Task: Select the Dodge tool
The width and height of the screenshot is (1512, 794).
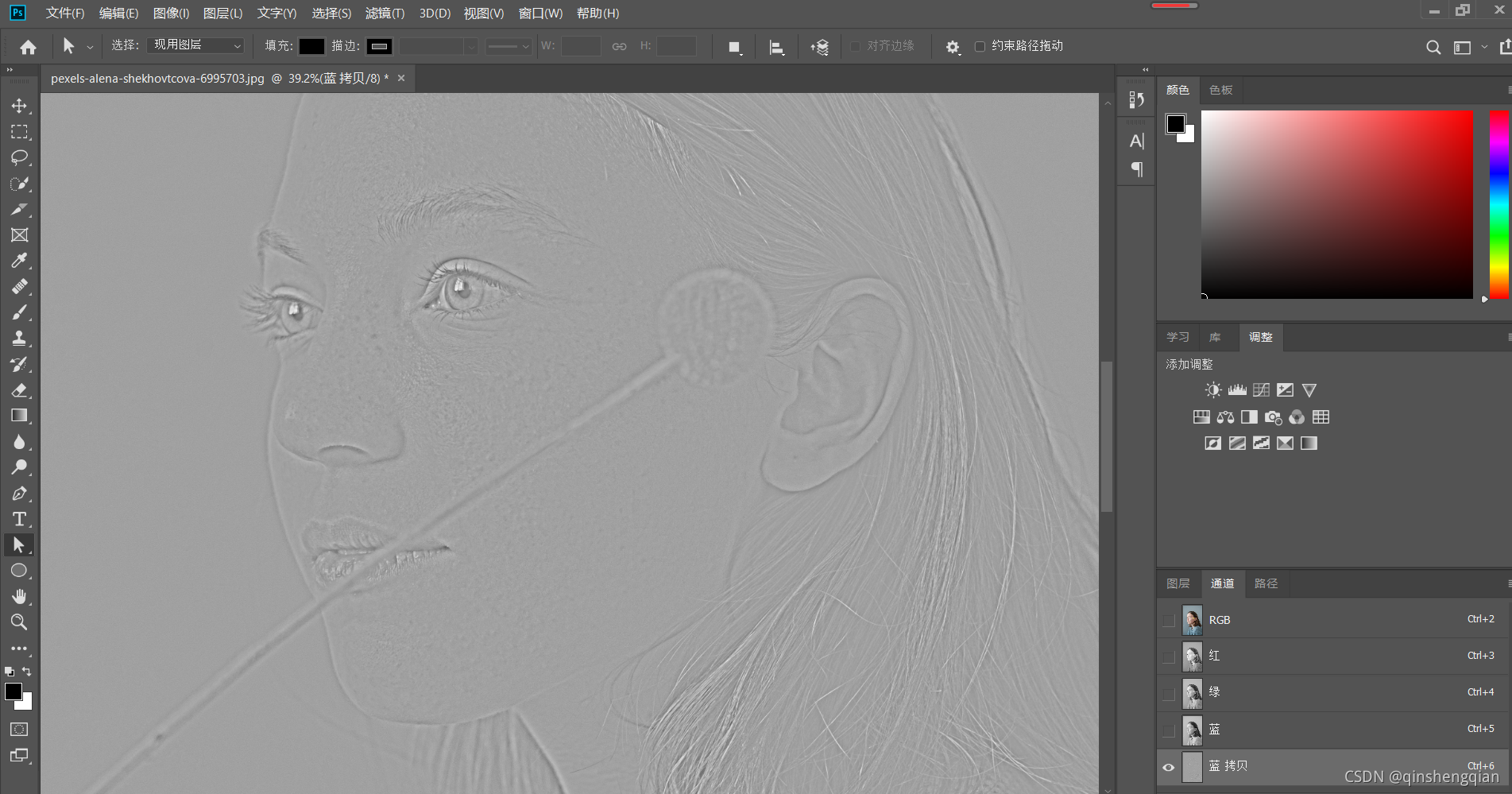Action: tap(19, 467)
